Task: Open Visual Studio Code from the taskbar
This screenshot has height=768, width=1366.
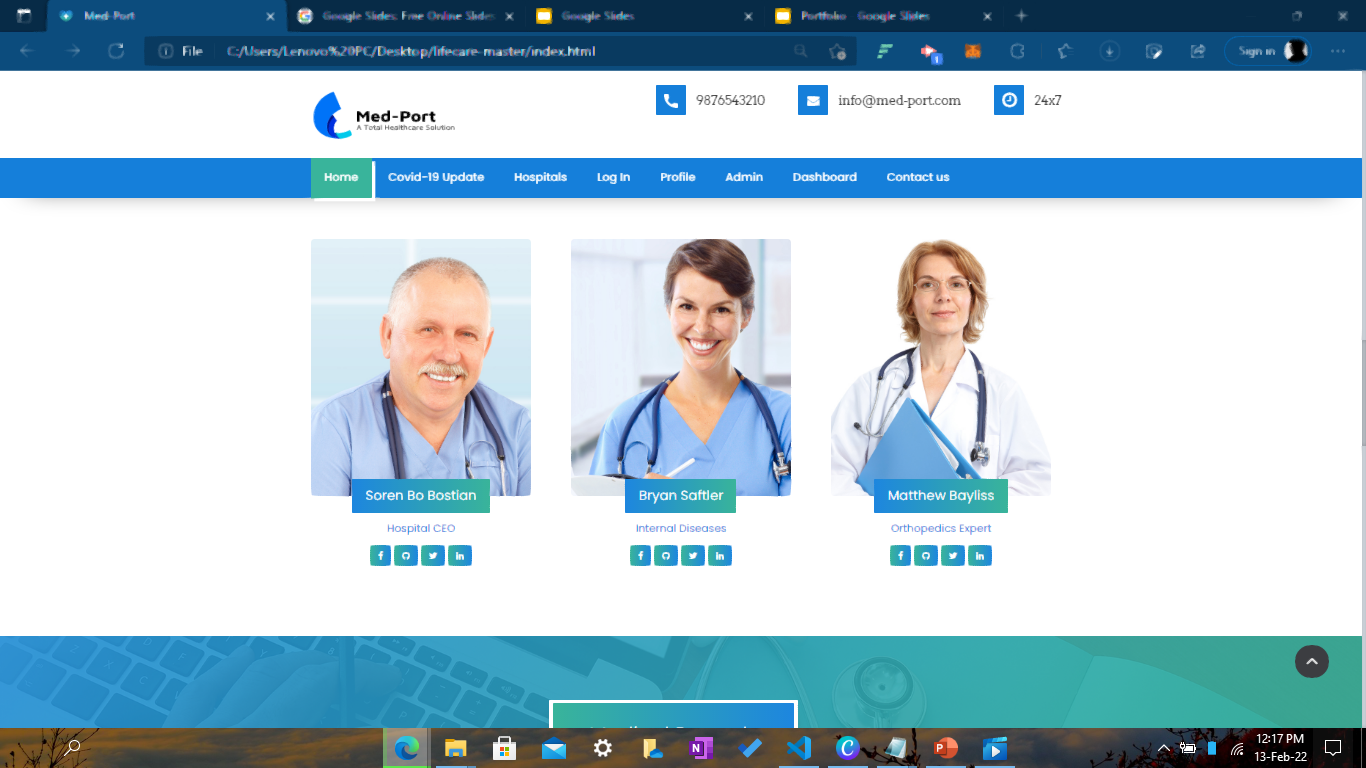Action: tap(798, 748)
